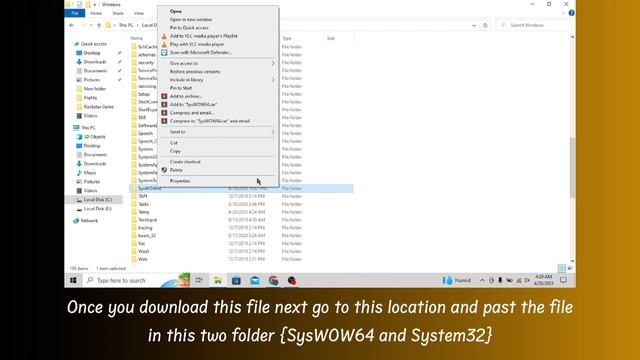Select Open in the context menu

pos(176,11)
